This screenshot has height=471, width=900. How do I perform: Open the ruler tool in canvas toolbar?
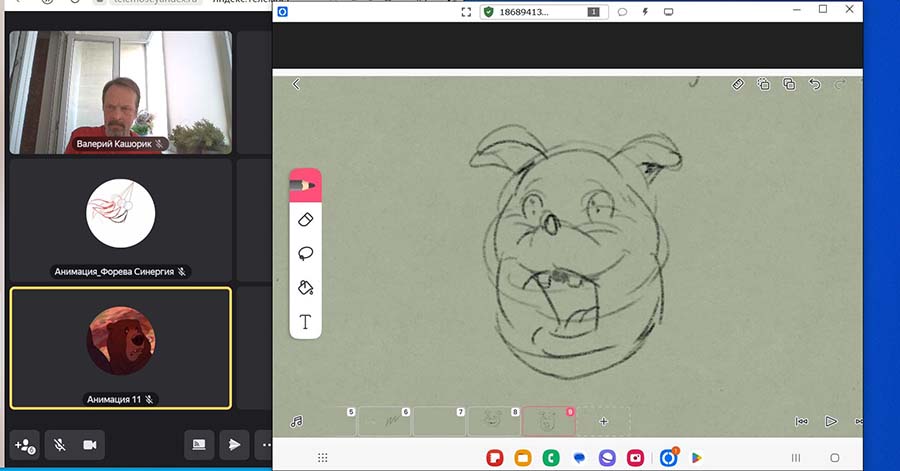point(738,84)
